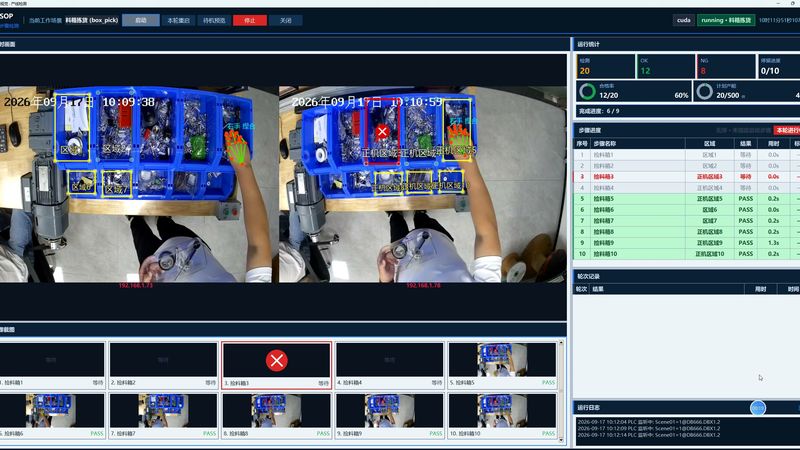
Task: Click scrollbar down arrow in thumbnail panel
Action: click(x=561, y=439)
